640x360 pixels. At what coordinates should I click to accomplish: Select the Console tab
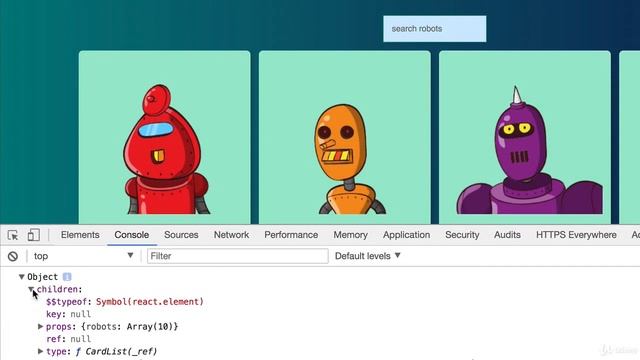pyautogui.click(x=131, y=235)
